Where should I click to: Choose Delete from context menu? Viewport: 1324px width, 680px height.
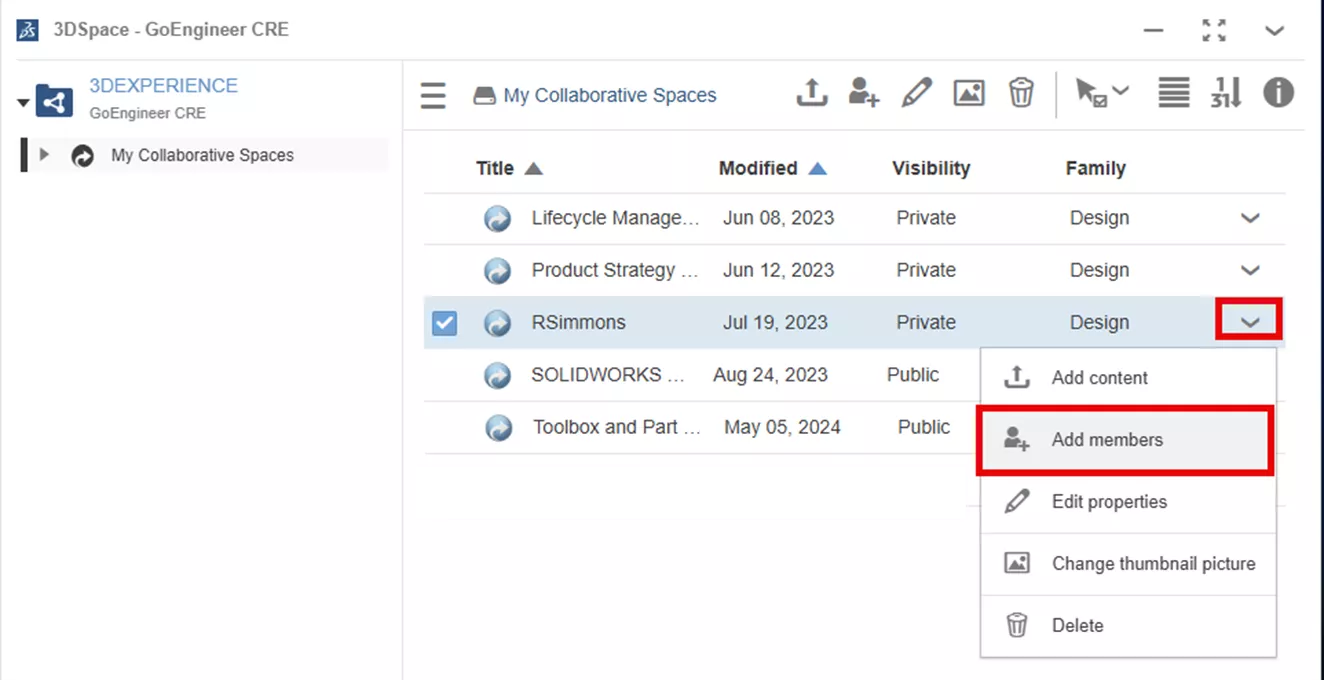[x=1128, y=626]
